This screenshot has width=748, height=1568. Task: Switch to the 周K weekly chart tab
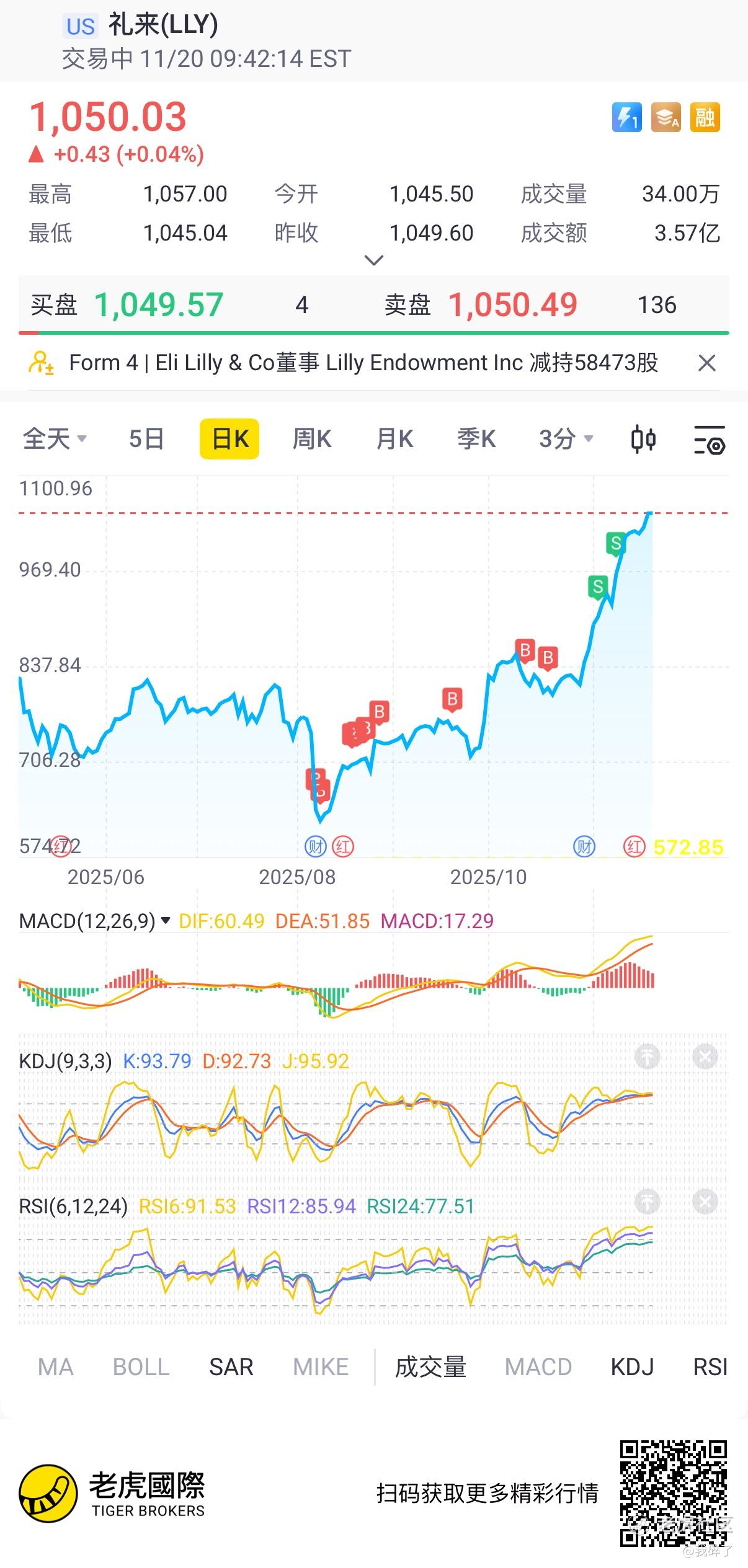[311, 440]
